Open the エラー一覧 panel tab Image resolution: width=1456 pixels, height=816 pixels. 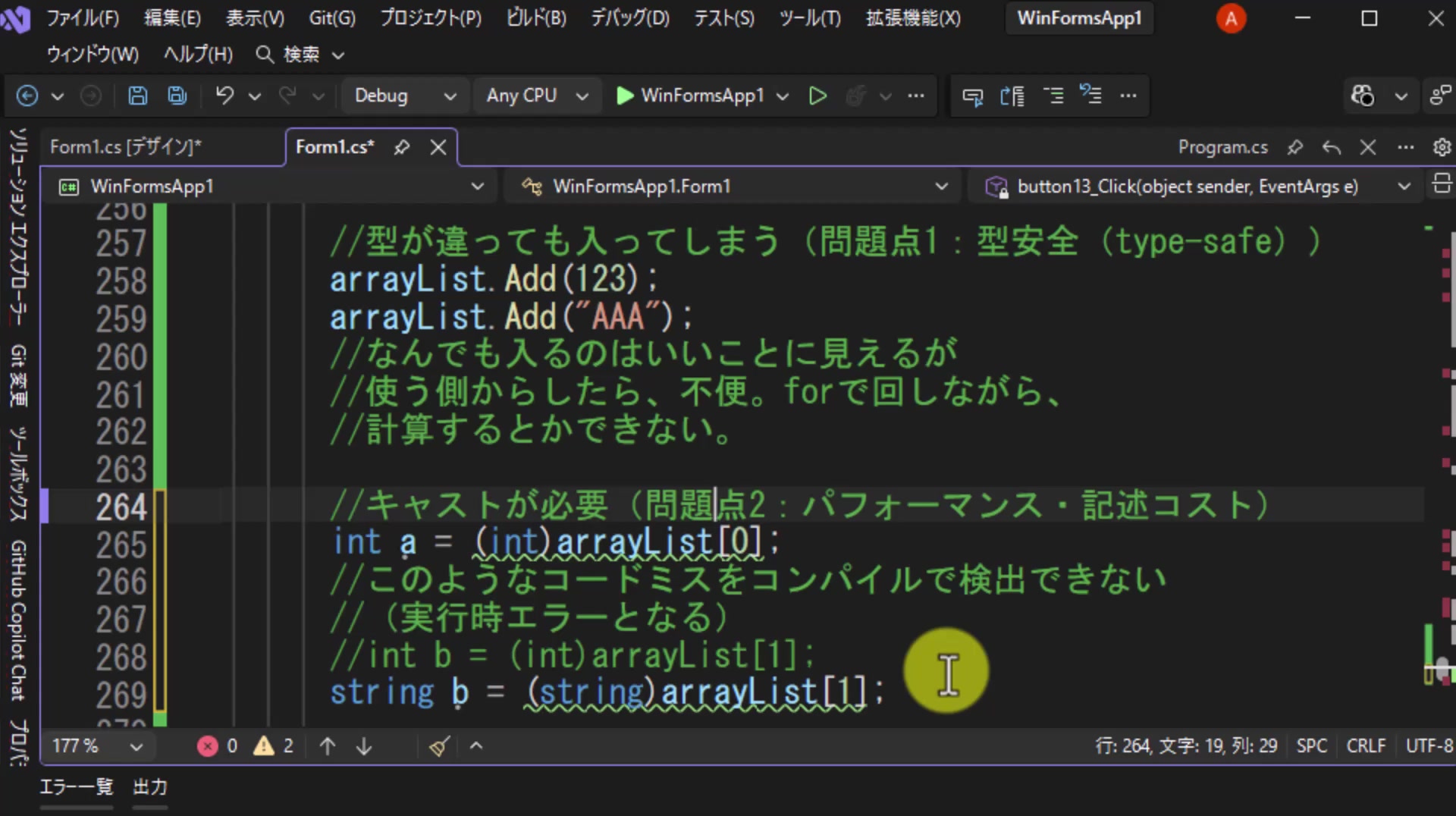point(77,787)
